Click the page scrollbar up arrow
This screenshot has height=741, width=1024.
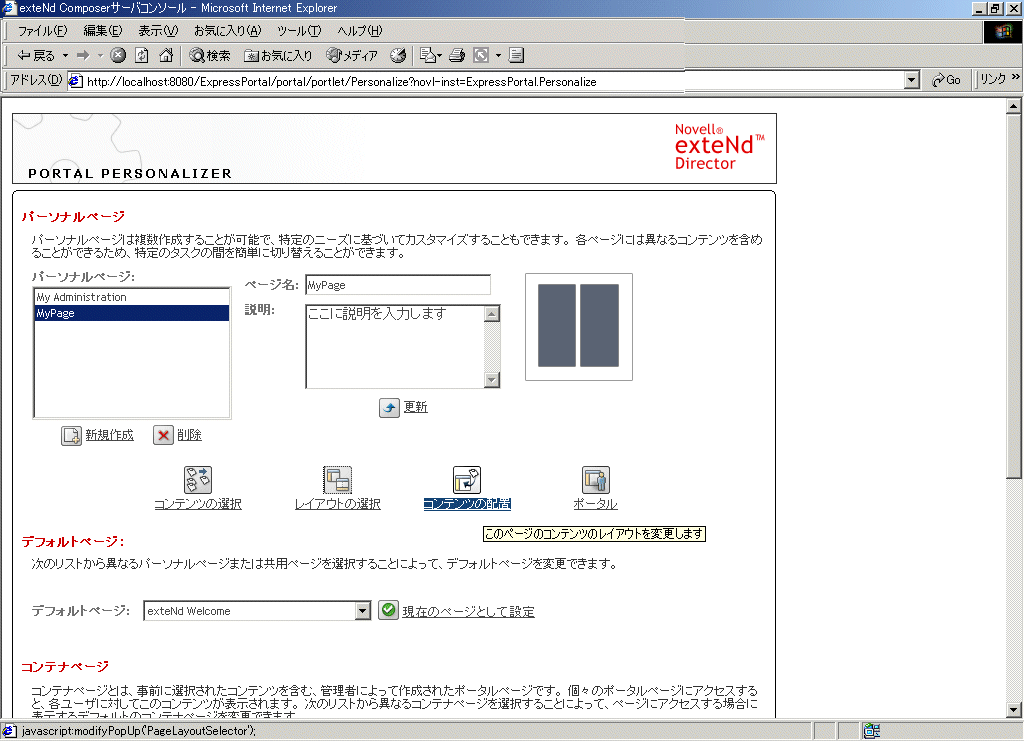click(x=1014, y=106)
